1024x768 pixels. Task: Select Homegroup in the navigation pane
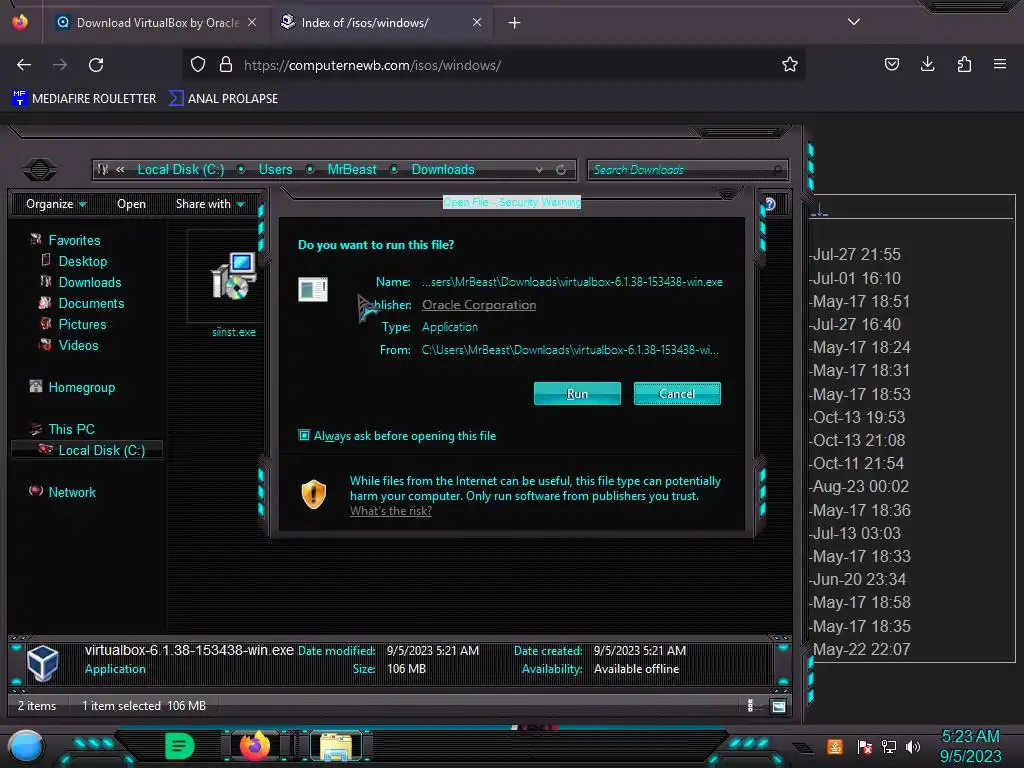(82, 387)
